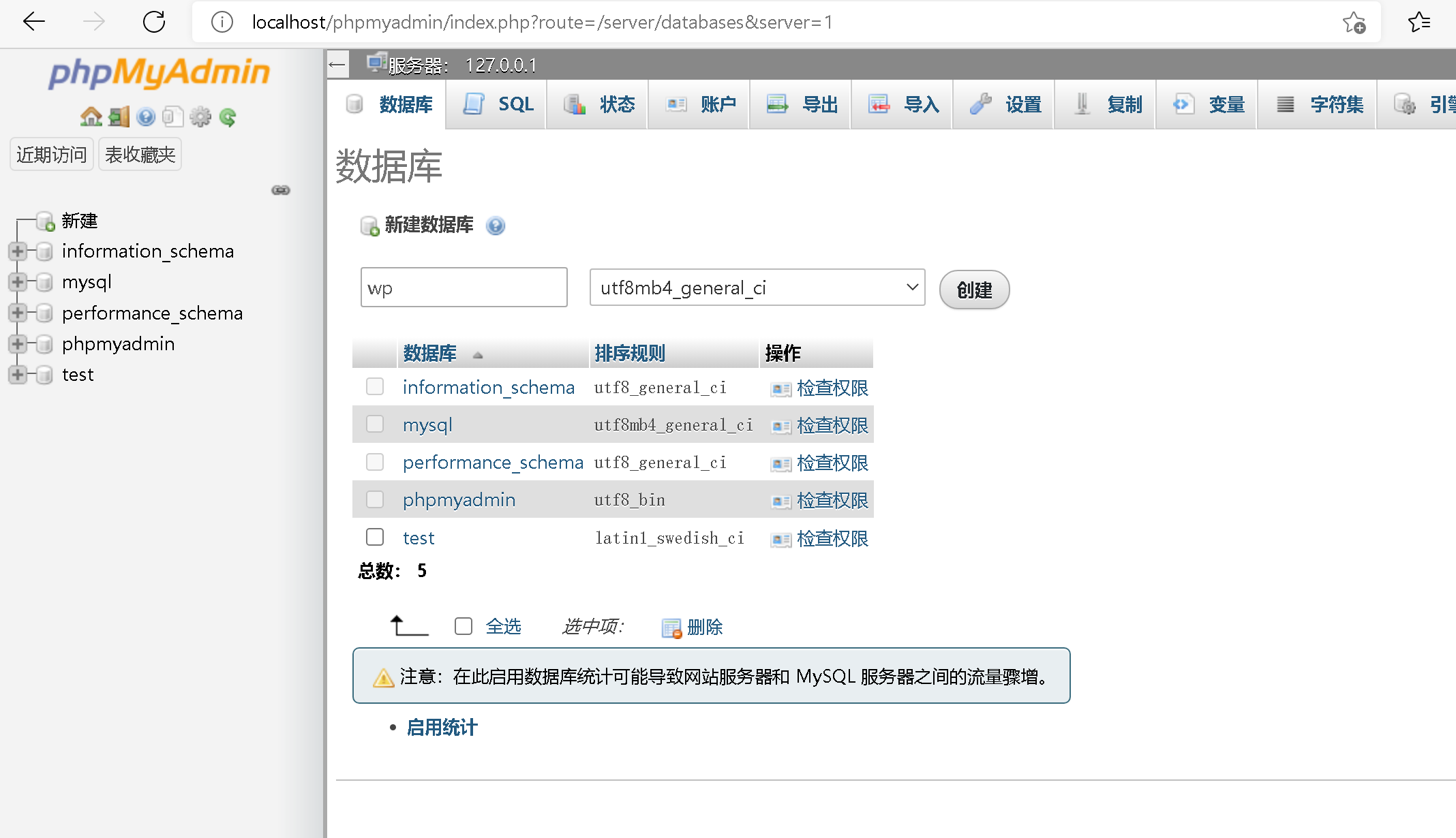
Task: Enable 全选 to select all databases
Action: click(x=464, y=625)
